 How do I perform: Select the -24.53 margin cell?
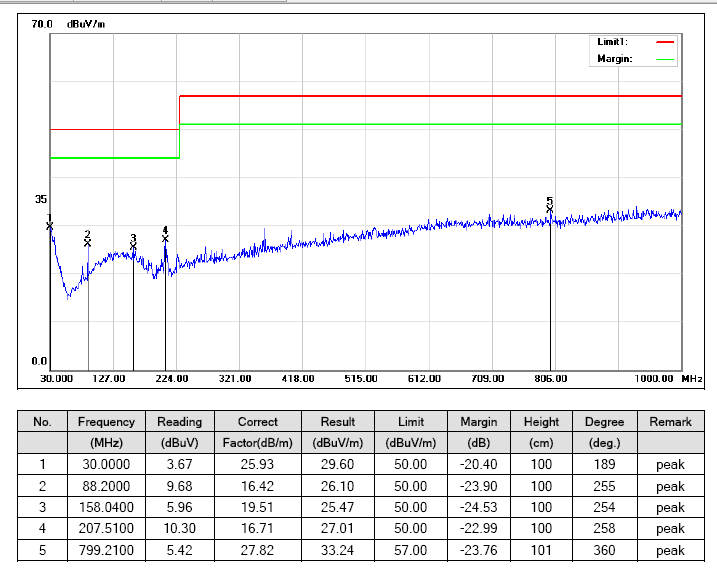[x=478, y=507]
